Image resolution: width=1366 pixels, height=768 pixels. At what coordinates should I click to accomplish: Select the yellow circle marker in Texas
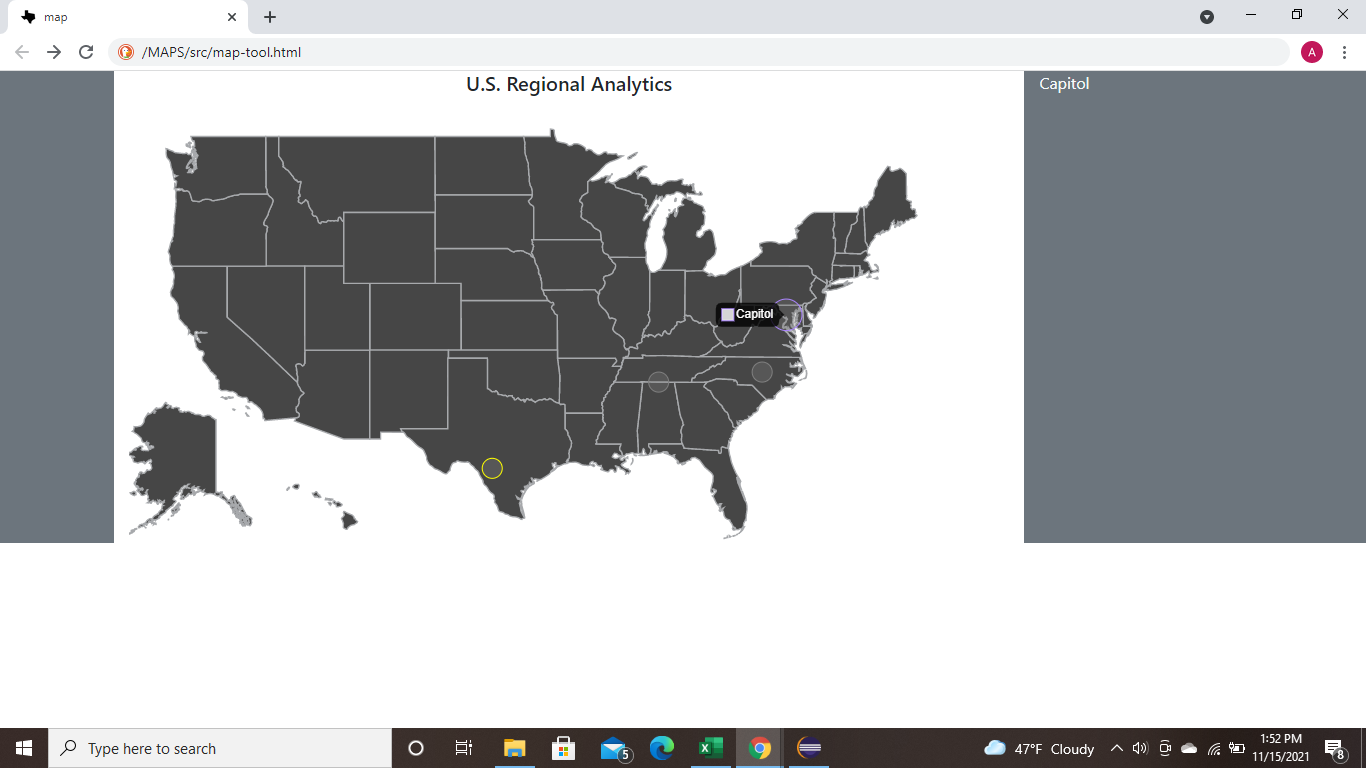[x=491, y=467]
